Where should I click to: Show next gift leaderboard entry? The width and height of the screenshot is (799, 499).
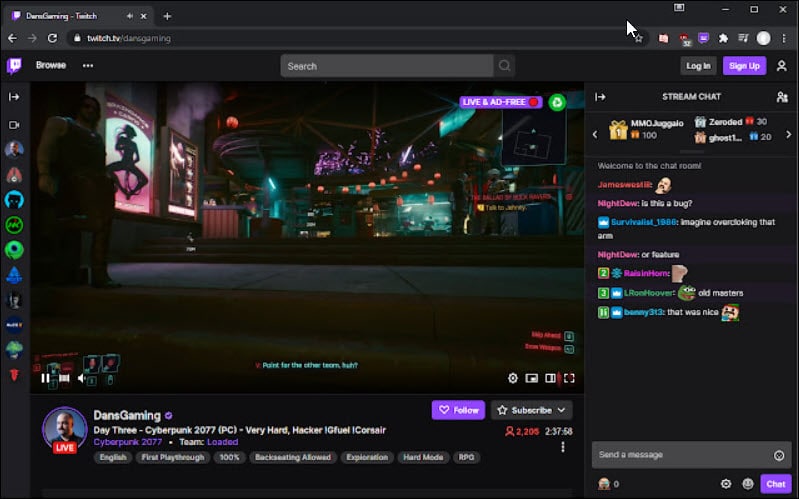pyautogui.click(x=788, y=135)
